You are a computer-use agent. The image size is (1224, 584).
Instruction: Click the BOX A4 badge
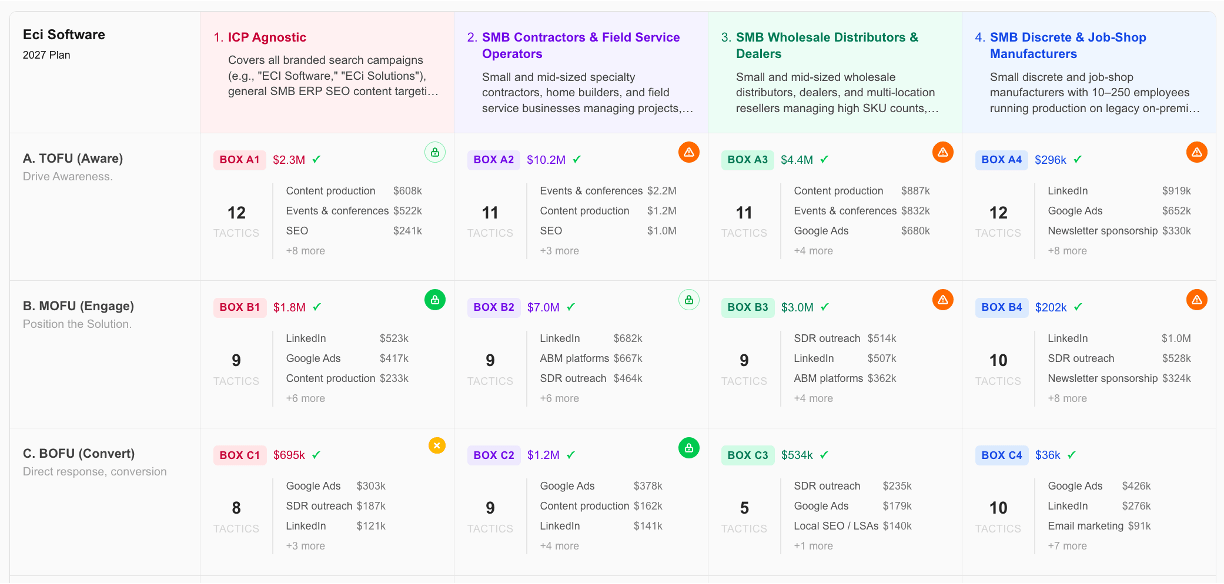(1002, 160)
